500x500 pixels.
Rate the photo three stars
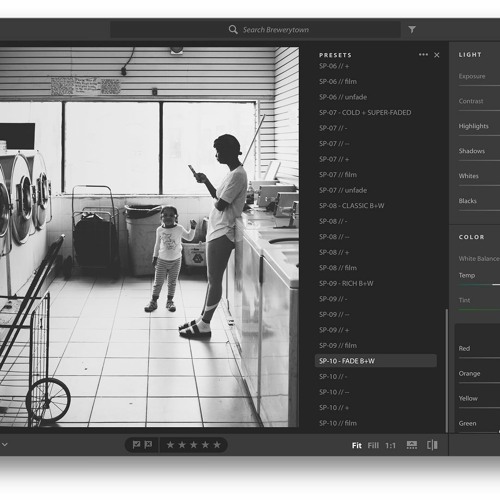[194, 445]
